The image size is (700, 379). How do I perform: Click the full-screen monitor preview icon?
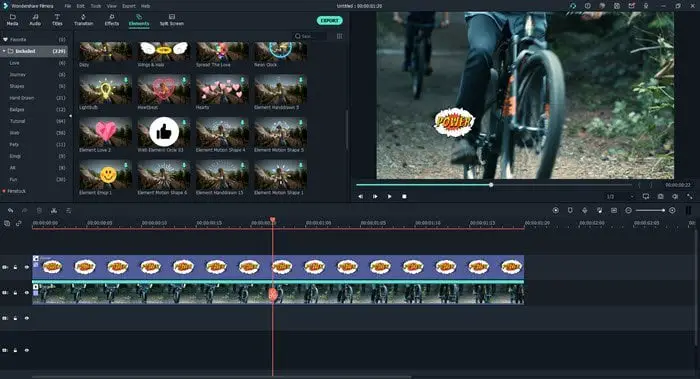pyautogui.click(x=646, y=196)
